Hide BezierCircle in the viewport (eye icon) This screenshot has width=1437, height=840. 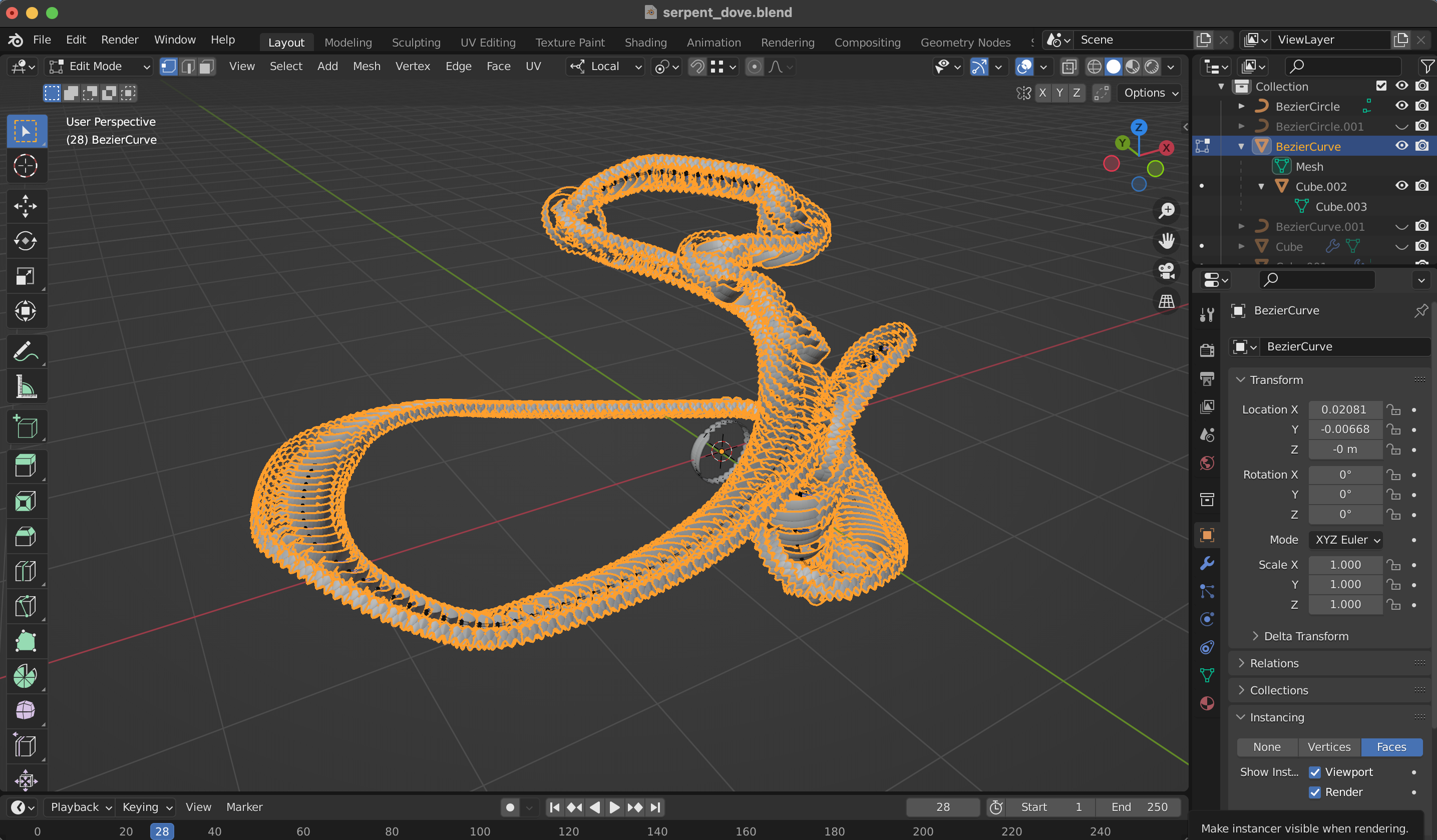click(1401, 106)
